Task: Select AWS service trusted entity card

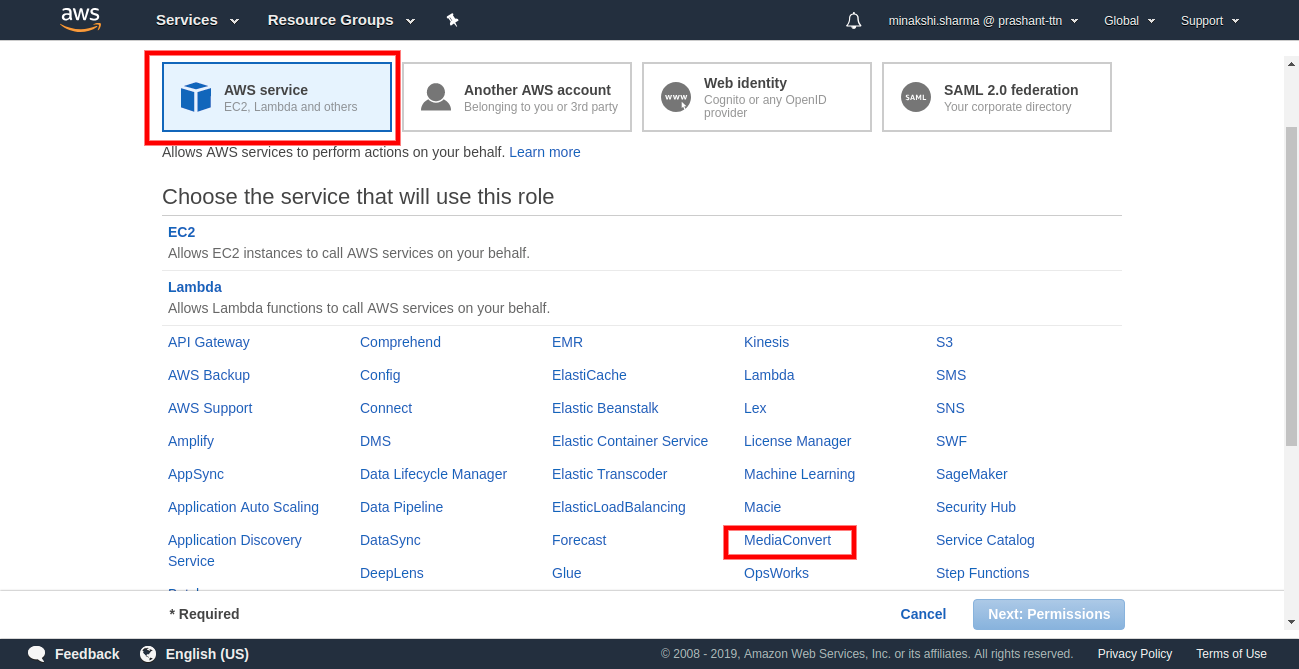Action: click(277, 97)
